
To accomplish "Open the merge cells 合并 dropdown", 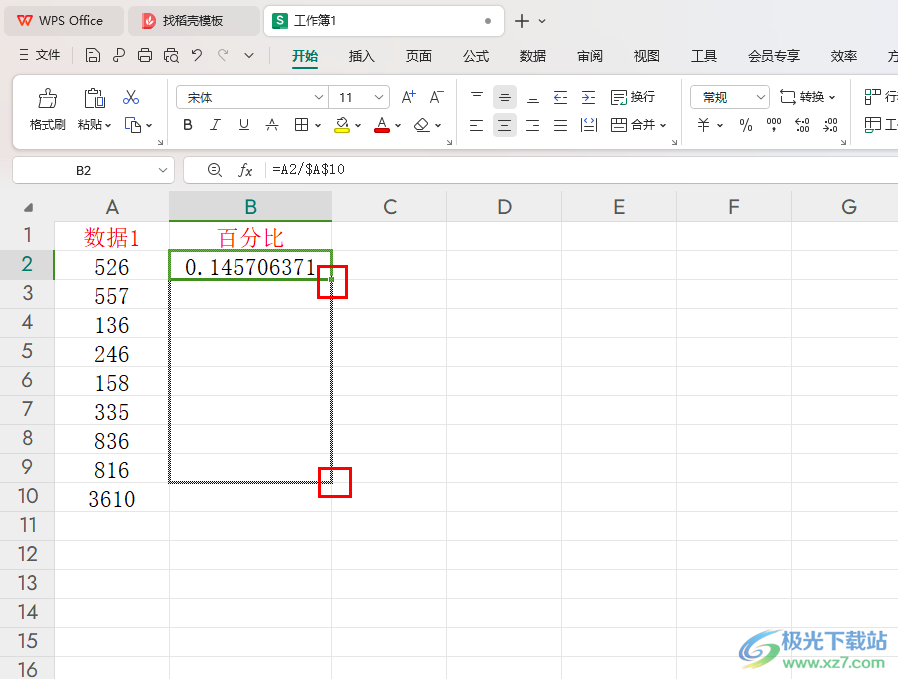I will (663, 125).
